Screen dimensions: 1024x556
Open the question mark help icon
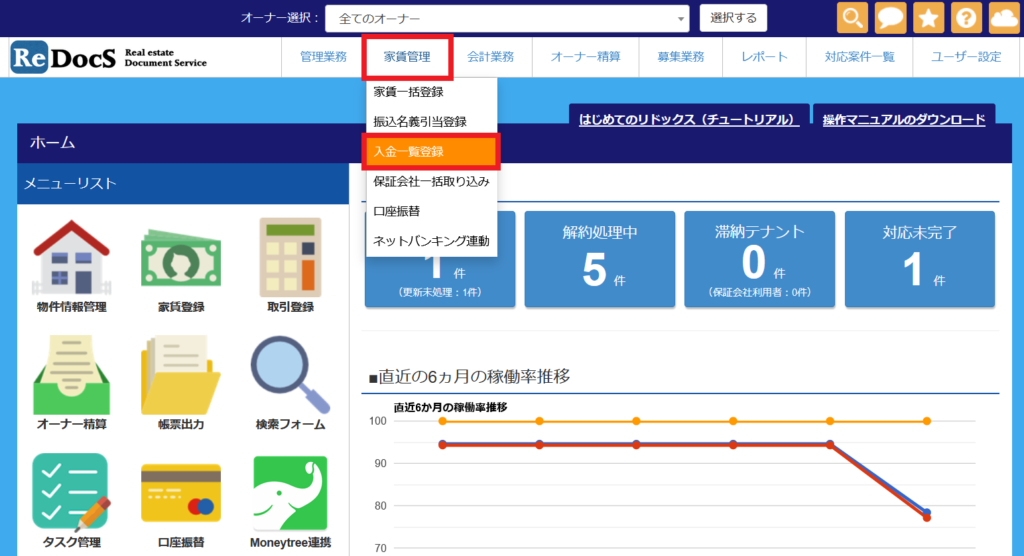(966, 18)
